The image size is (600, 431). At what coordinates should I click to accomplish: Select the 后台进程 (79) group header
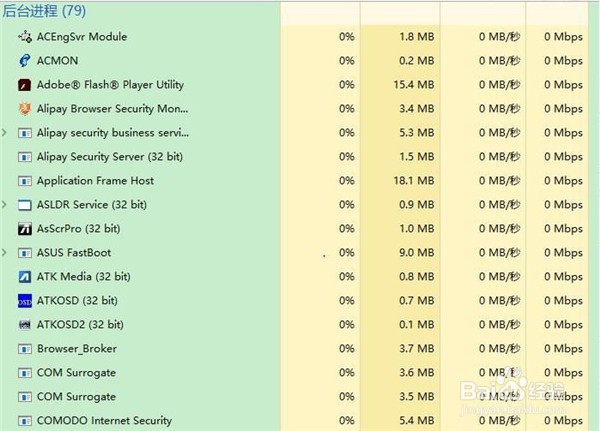point(44,10)
